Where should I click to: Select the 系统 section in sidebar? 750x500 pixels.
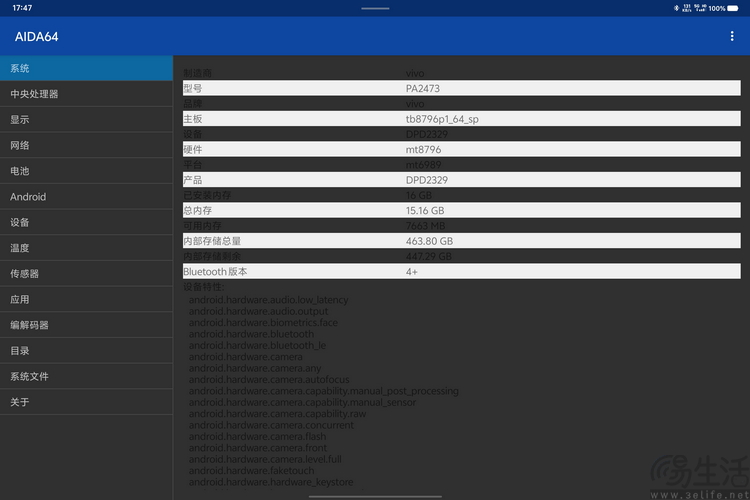pyautogui.click(x=87, y=68)
